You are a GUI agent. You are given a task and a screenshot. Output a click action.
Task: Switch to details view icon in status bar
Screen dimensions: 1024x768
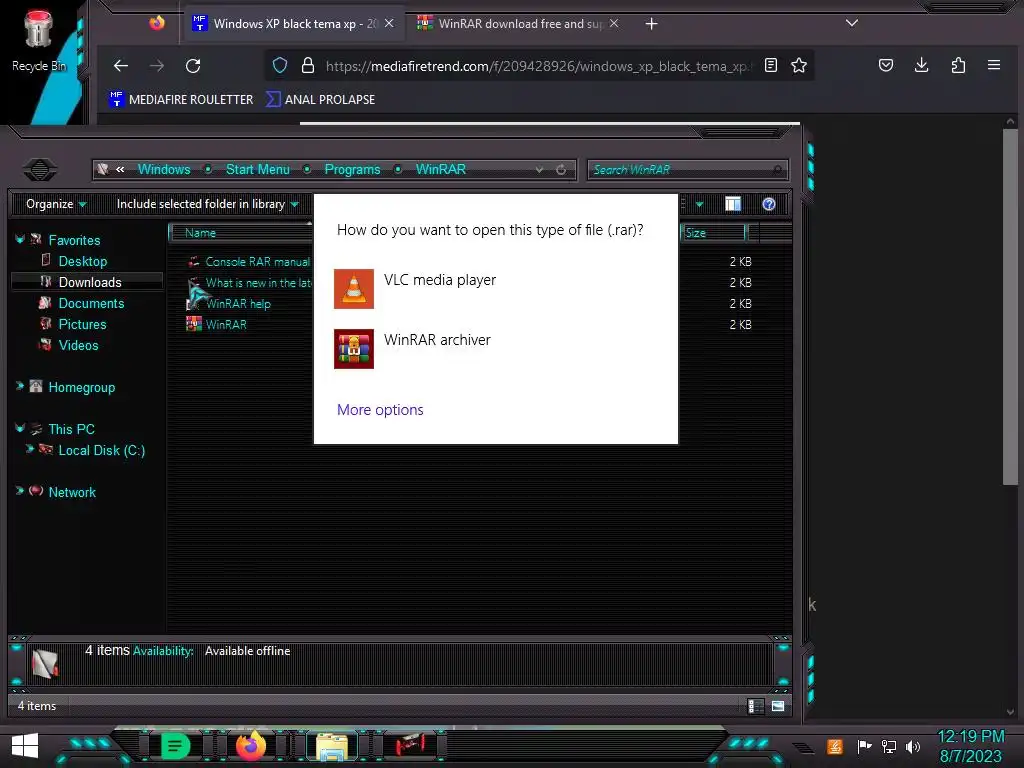click(x=755, y=706)
